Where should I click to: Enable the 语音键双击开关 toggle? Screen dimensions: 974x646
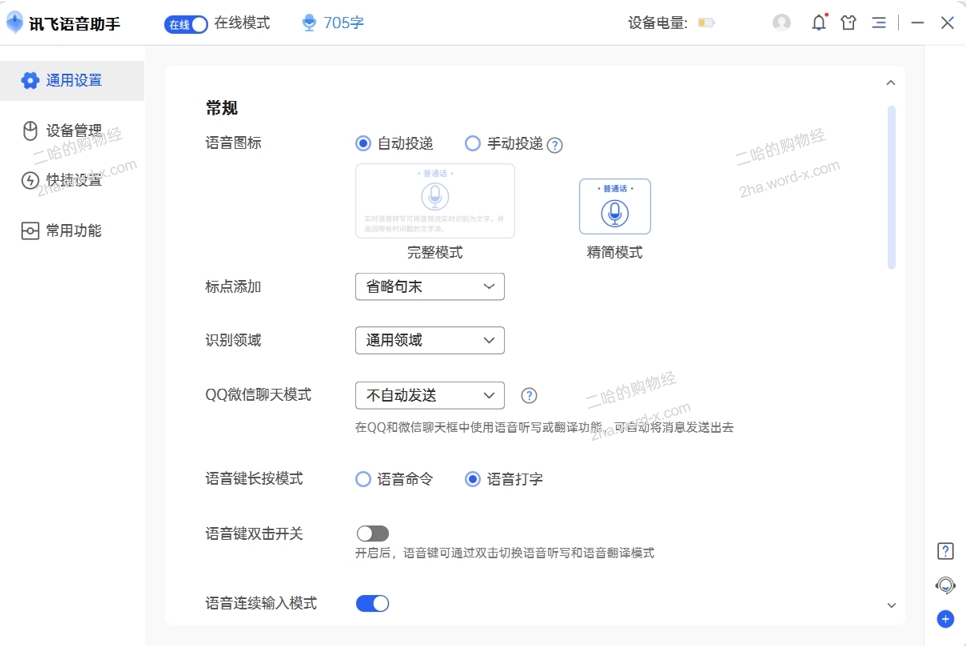point(372,534)
